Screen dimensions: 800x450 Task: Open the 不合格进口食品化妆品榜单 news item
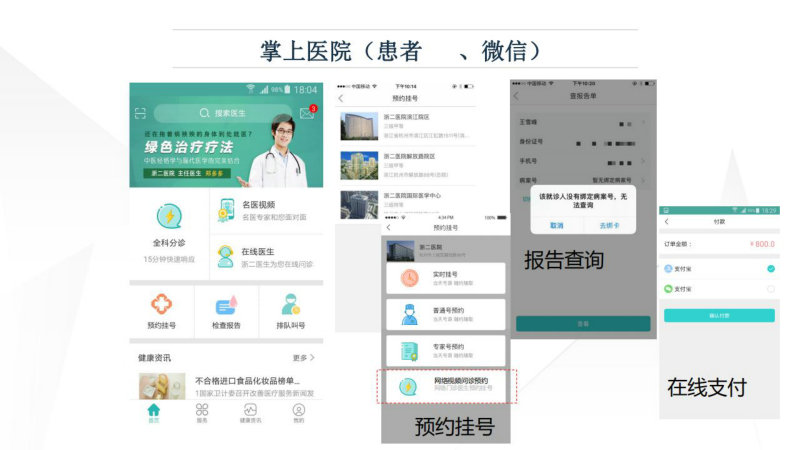[x=226, y=386]
